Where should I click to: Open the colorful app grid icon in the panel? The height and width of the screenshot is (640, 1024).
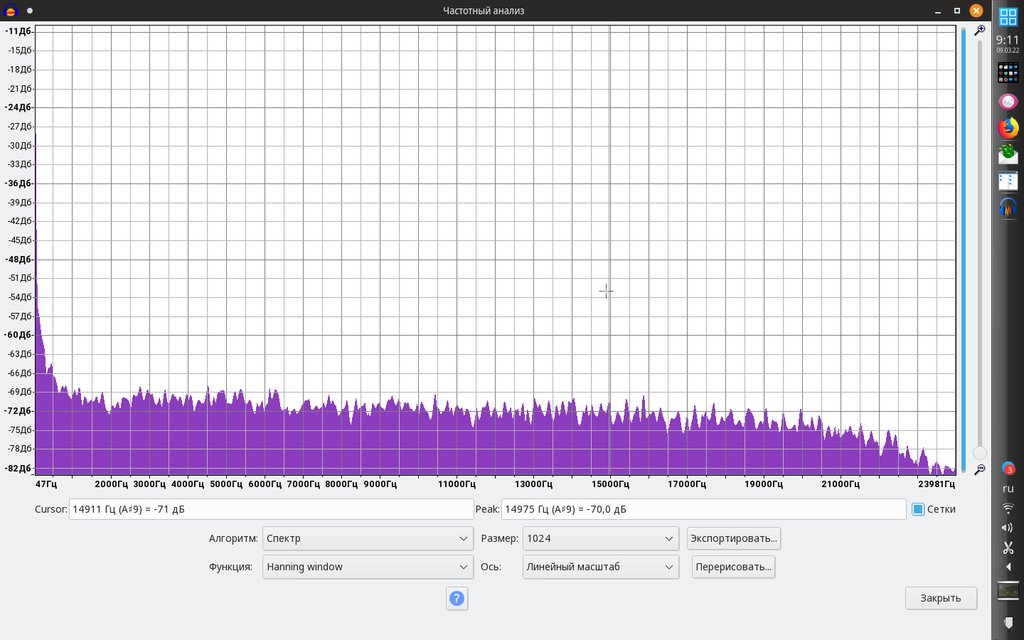[1008, 72]
